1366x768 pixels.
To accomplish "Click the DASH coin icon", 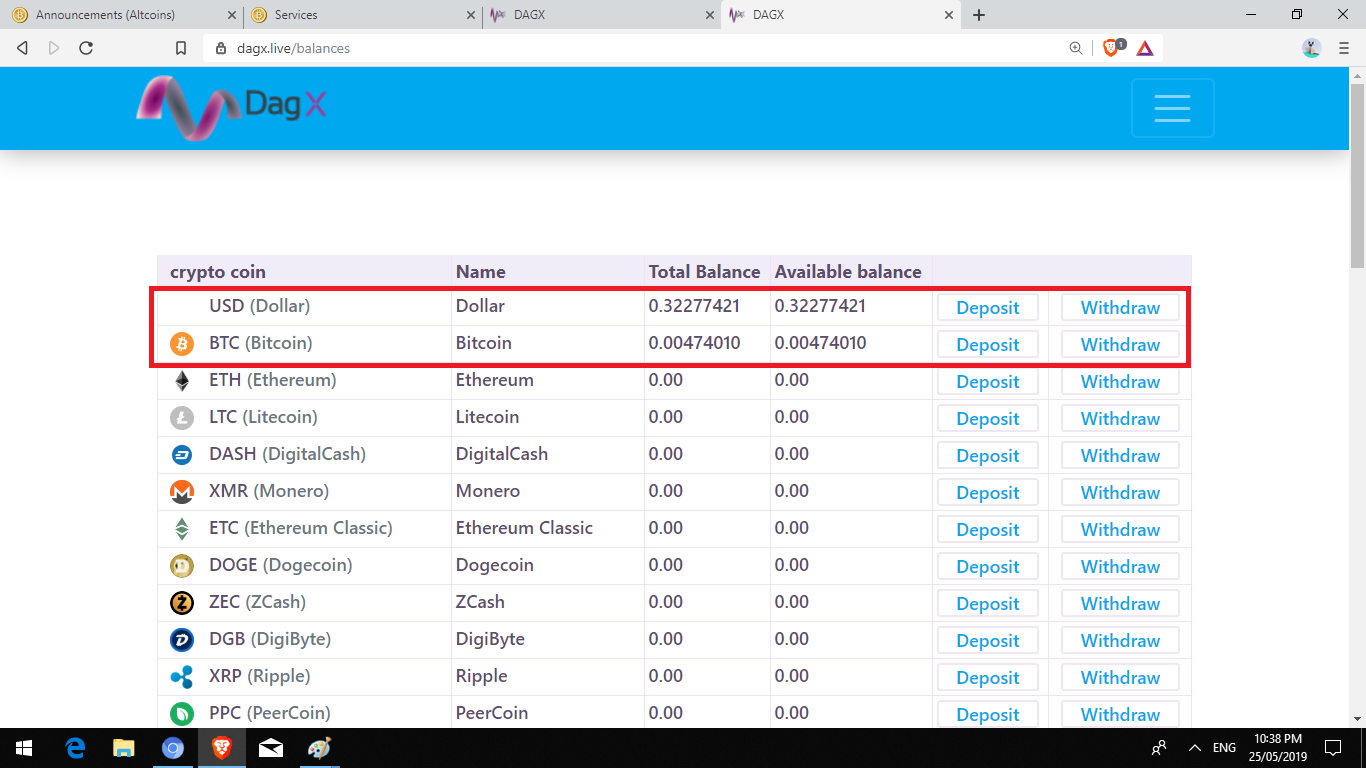I will point(182,455).
